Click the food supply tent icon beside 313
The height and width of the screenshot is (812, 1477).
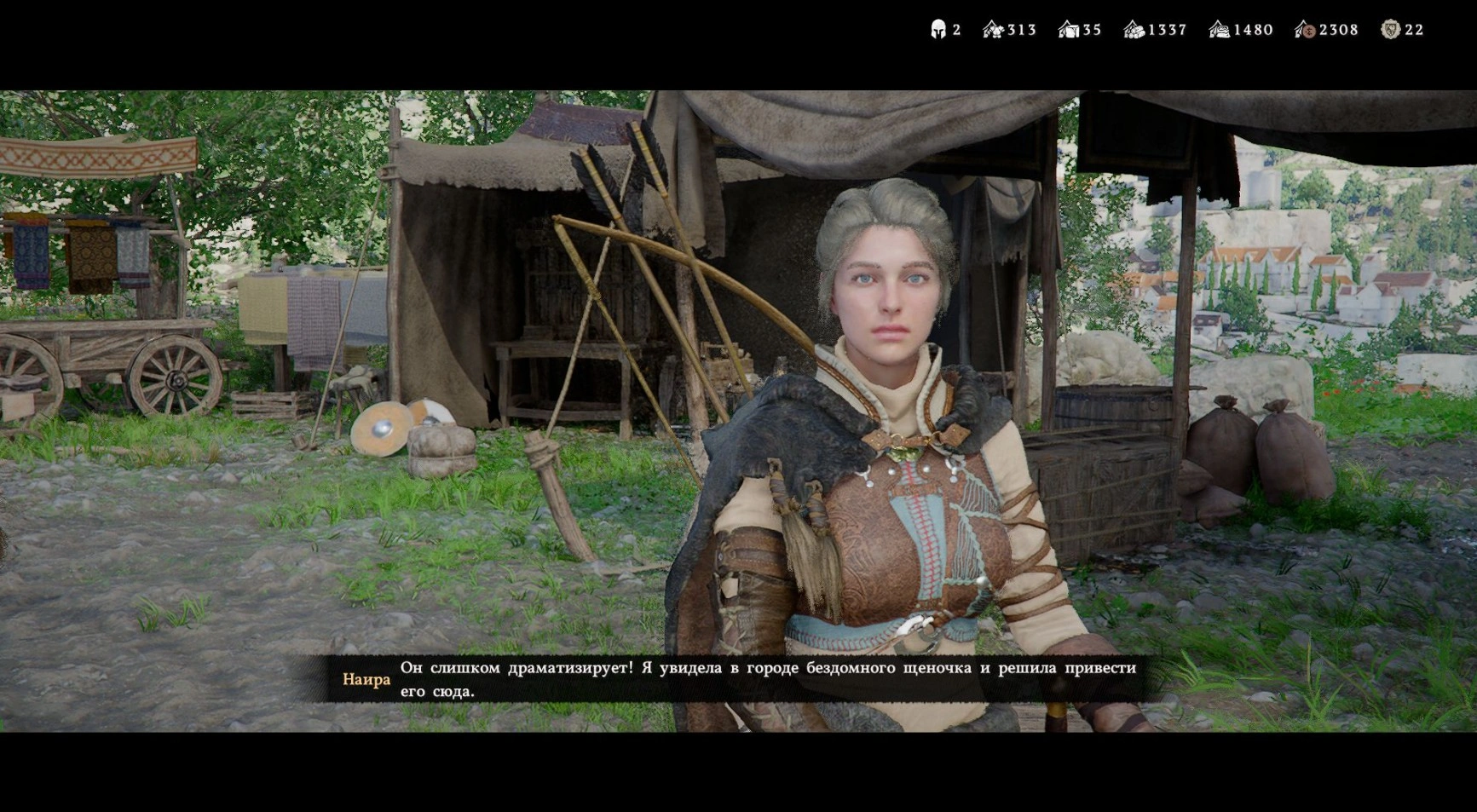click(993, 30)
